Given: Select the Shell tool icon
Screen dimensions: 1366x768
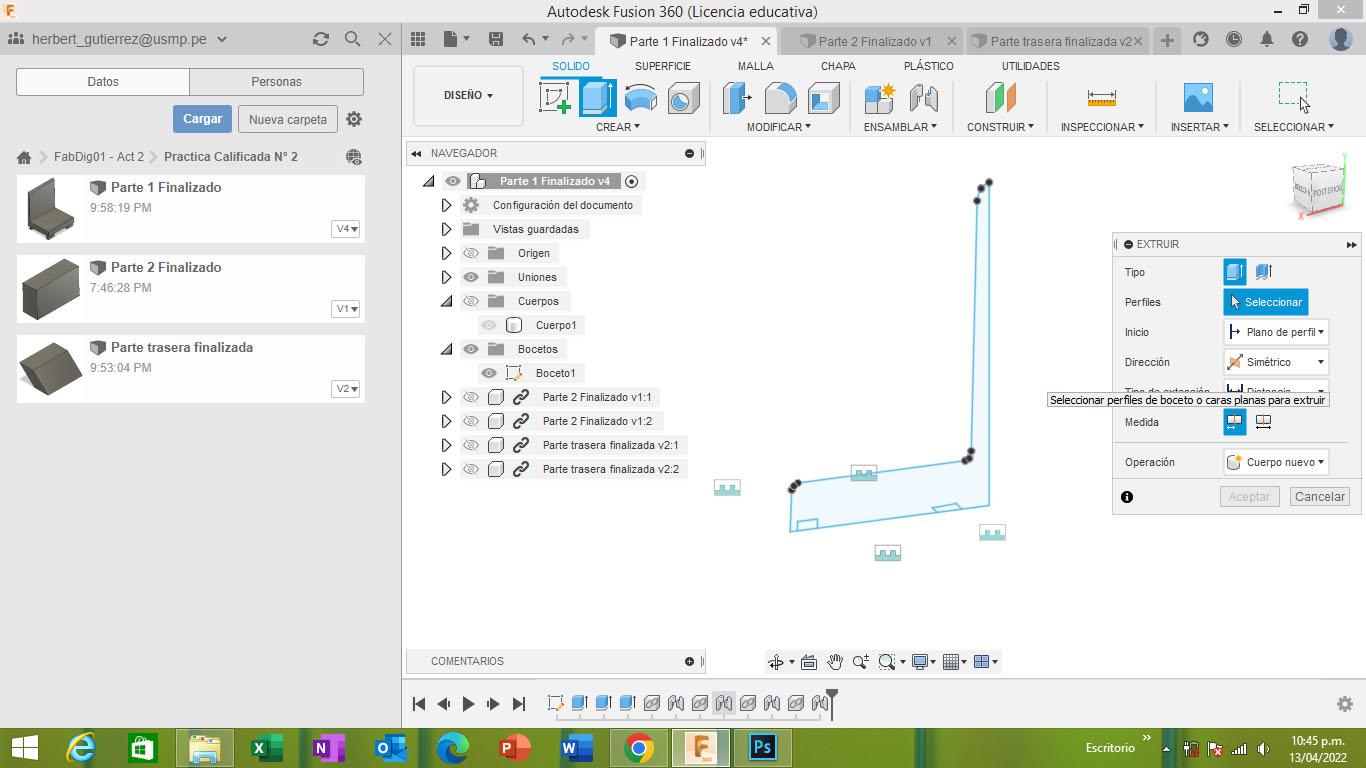Looking at the screenshot, I should 823,97.
